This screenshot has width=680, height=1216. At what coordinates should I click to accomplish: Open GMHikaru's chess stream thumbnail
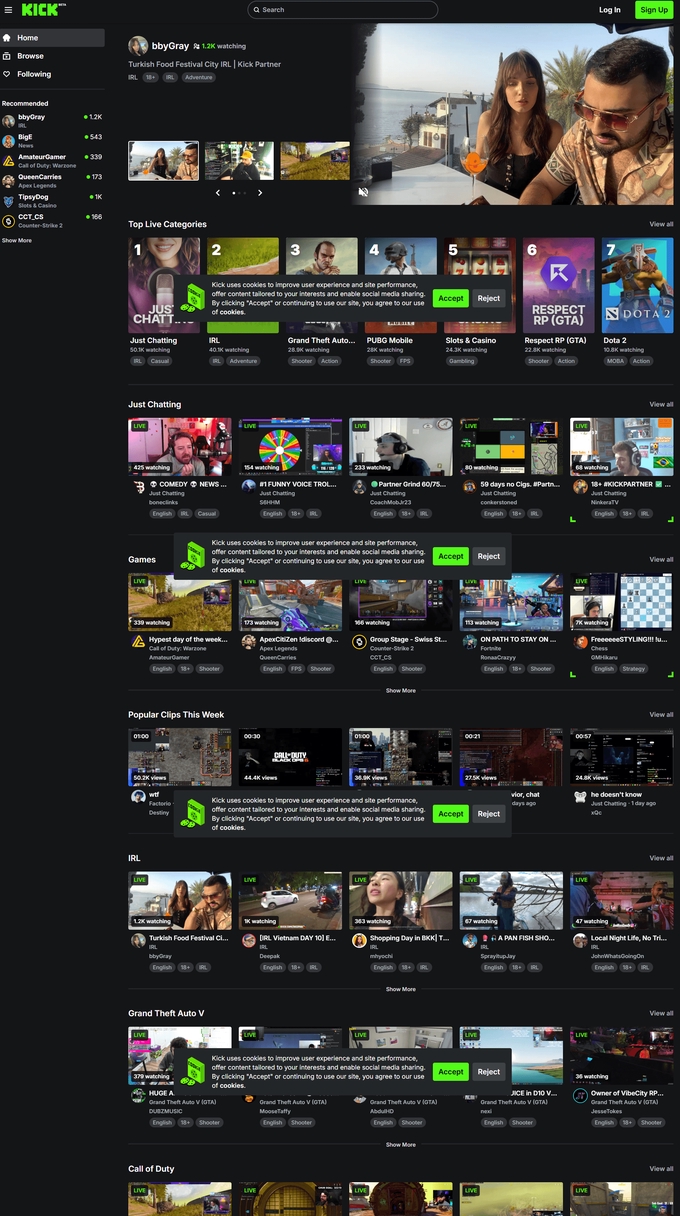click(622, 602)
